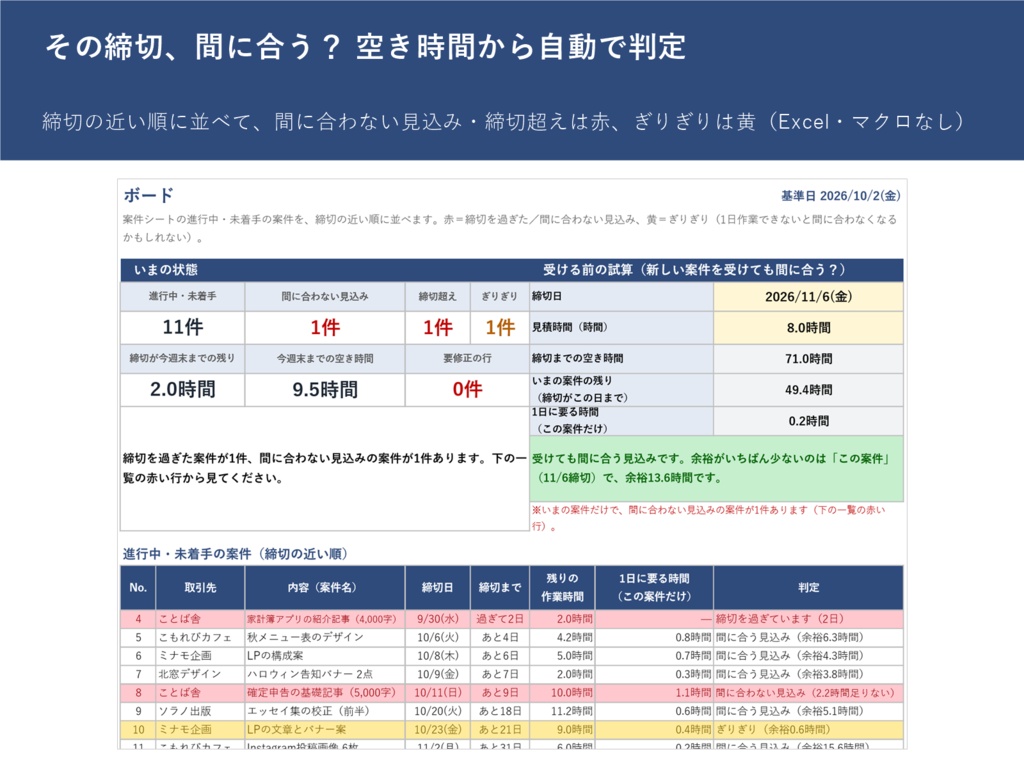
Task: Click the 10/23(金) deadline cell
Action: coord(438,729)
